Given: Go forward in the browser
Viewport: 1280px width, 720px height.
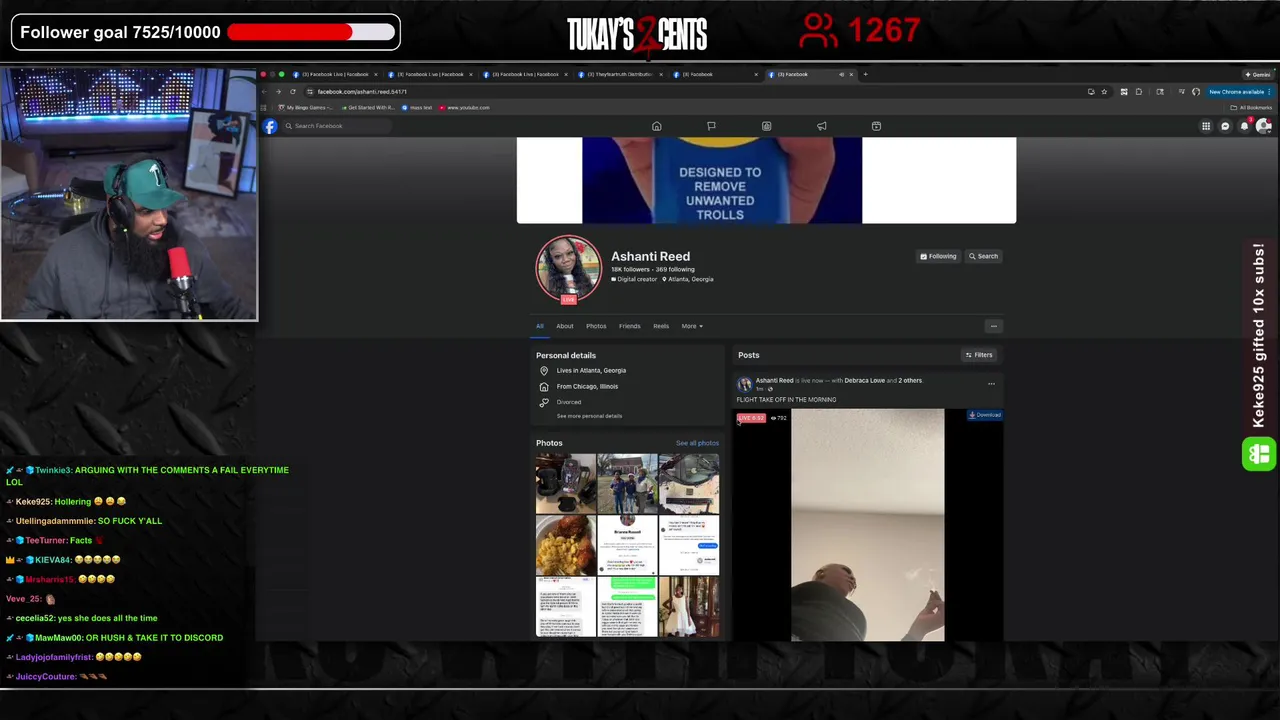Looking at the screenshot, I should (x=279, y=91).
